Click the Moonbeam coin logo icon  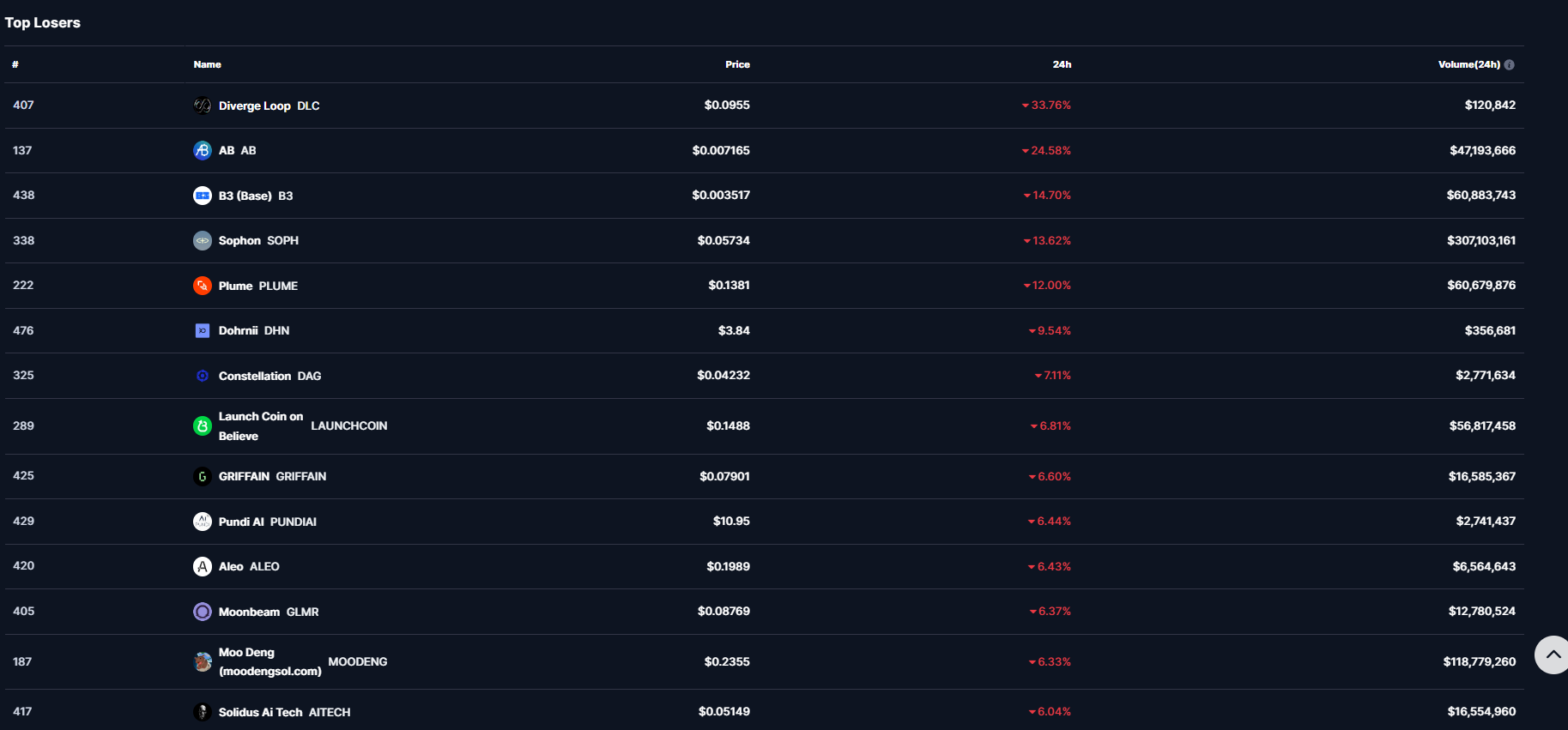(x=203, y=612)
